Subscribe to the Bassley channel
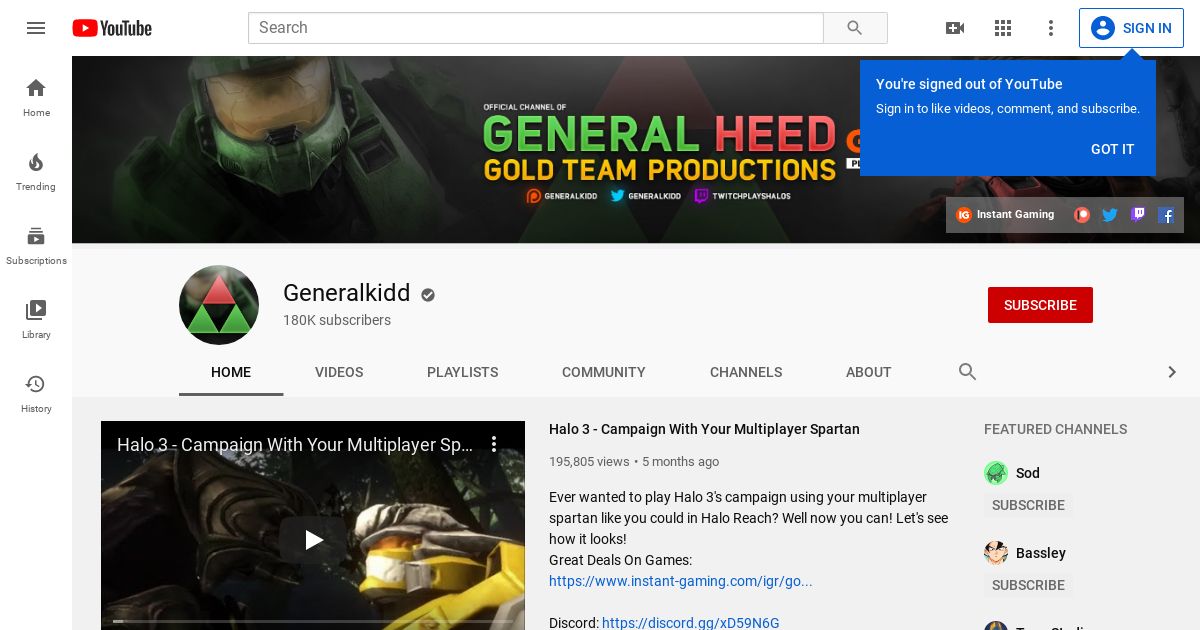The image size is (1200, 630). pos(1028,585)
